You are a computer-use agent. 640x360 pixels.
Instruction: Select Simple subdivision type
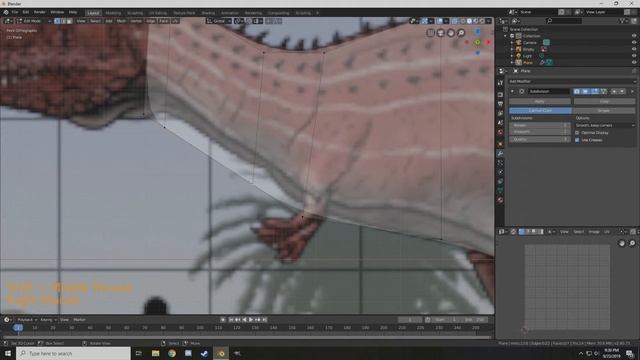(x=604, y=111)
